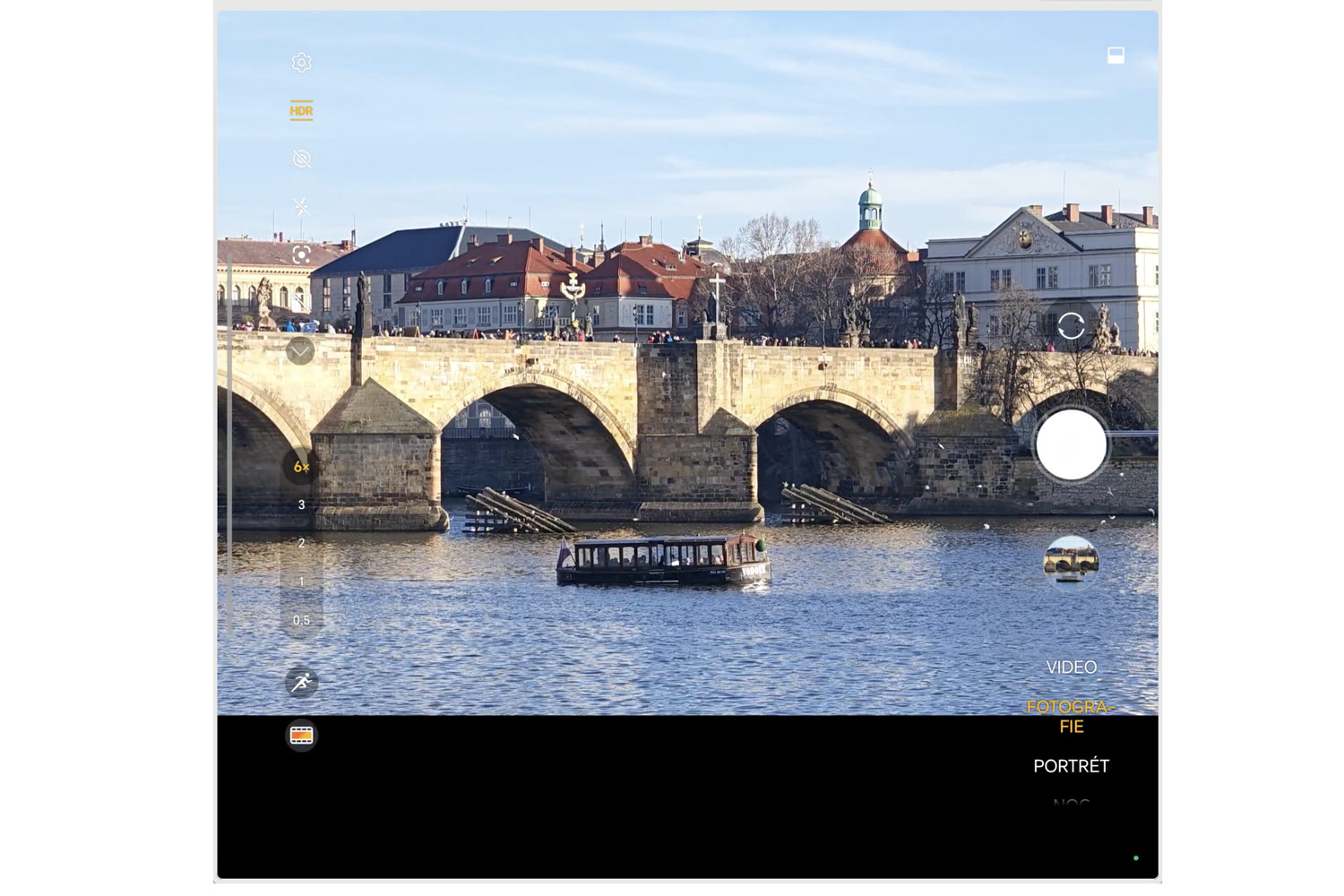Tap the top-right split-screen display icon
This screenshot has width=1344, height=896.
click(1116, 56)
